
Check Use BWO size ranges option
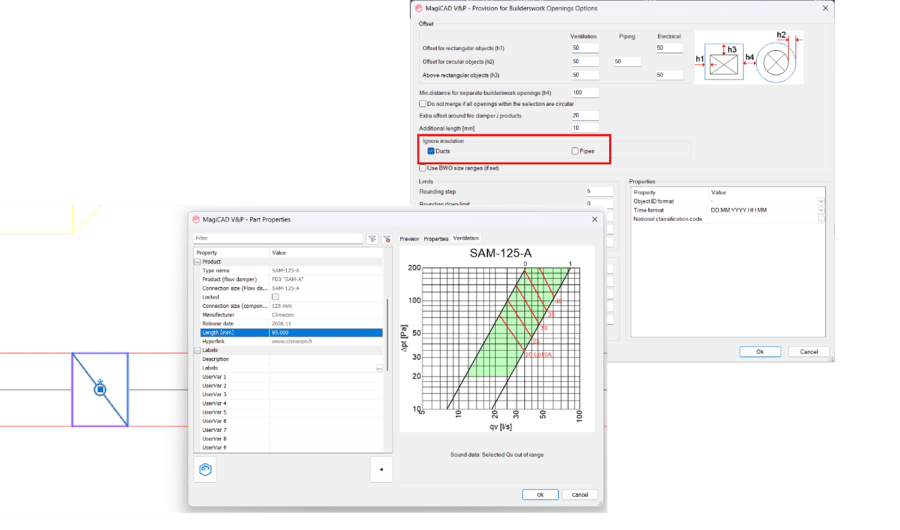[422, 167]
